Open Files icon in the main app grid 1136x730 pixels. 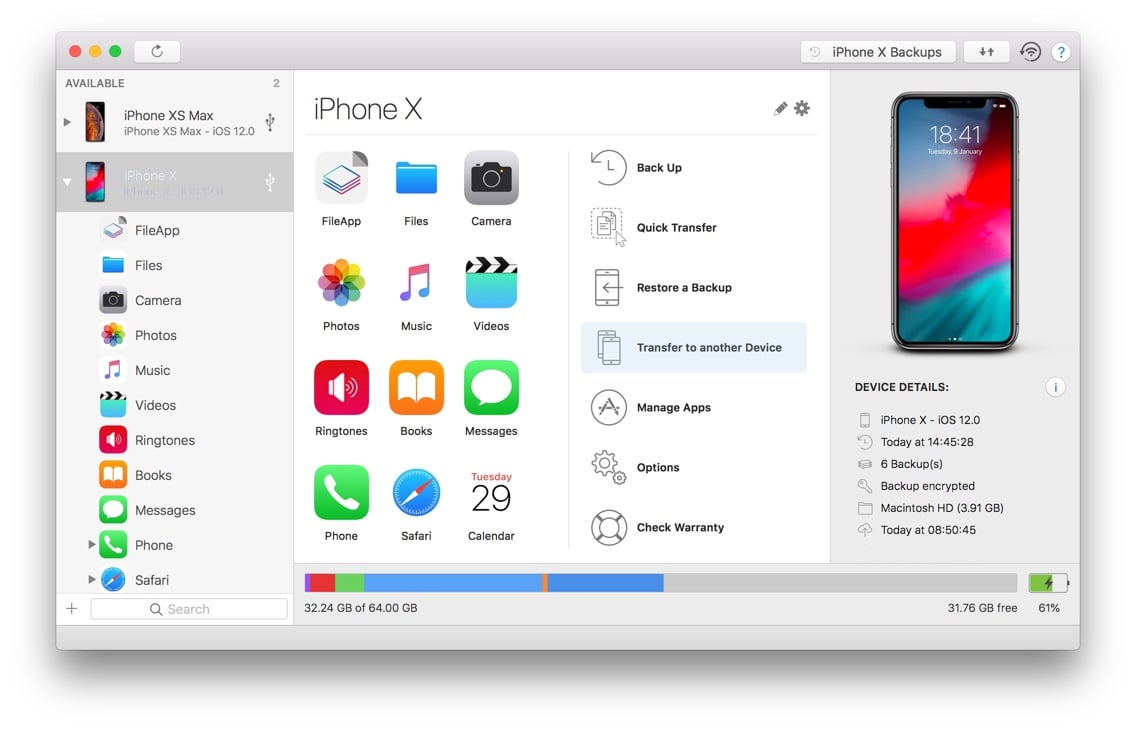pyautogui.click(x=416, y=178)
